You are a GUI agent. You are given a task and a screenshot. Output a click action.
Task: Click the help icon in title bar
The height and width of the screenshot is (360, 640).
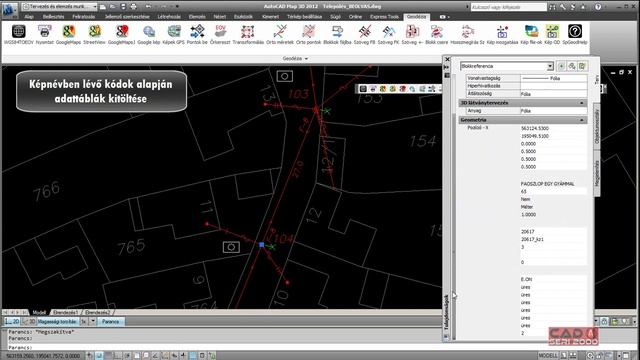(598, 7)
